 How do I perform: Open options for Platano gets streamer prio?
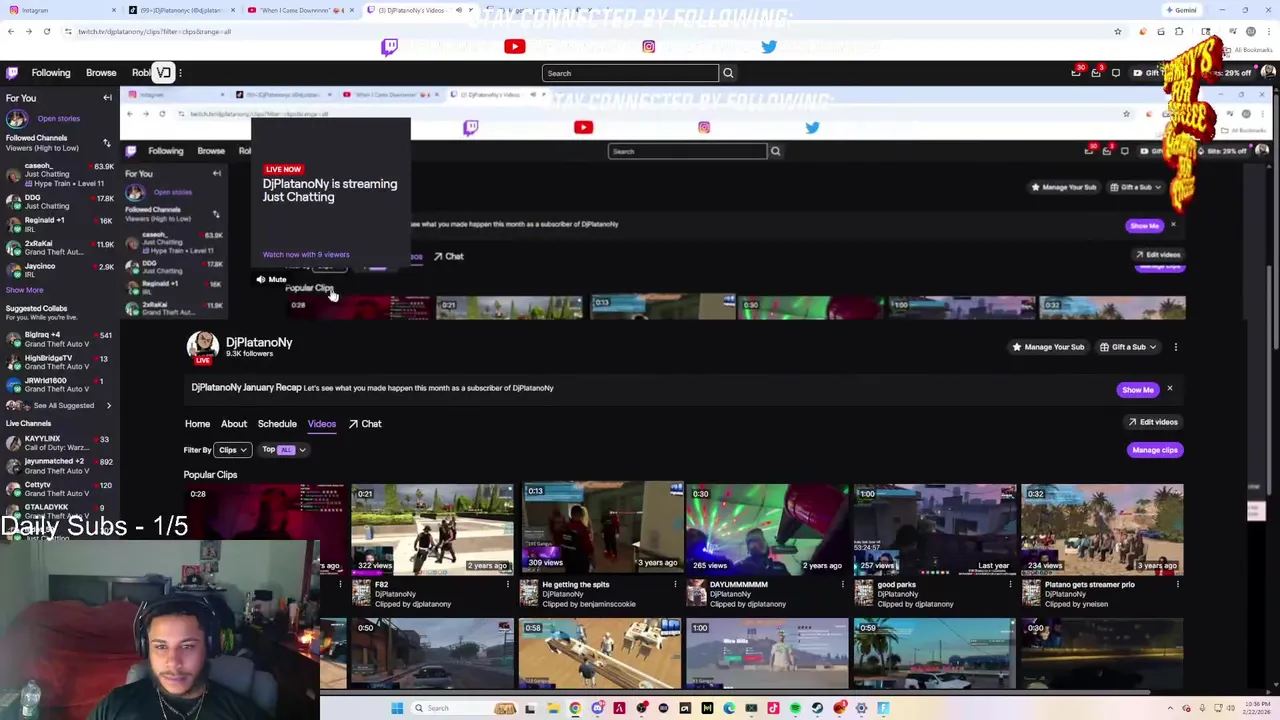(1178, 585)
